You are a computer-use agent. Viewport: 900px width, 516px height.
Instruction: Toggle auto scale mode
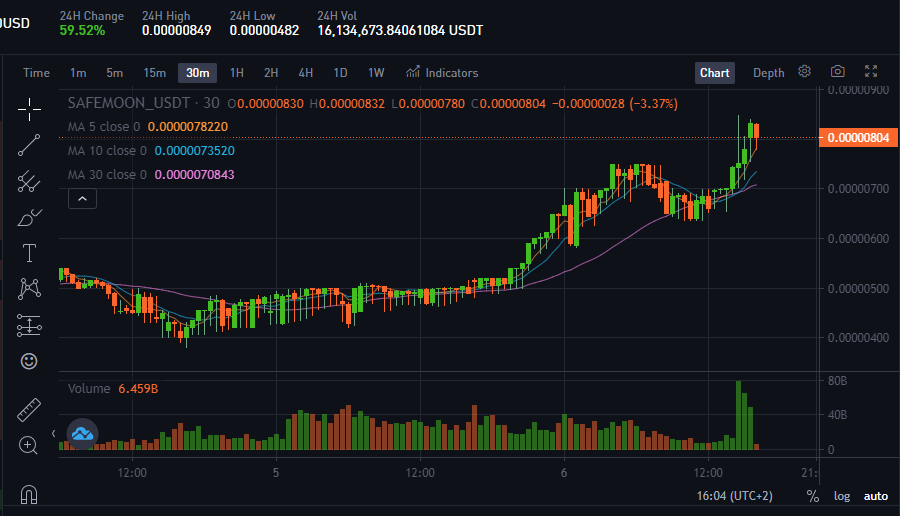876,496
